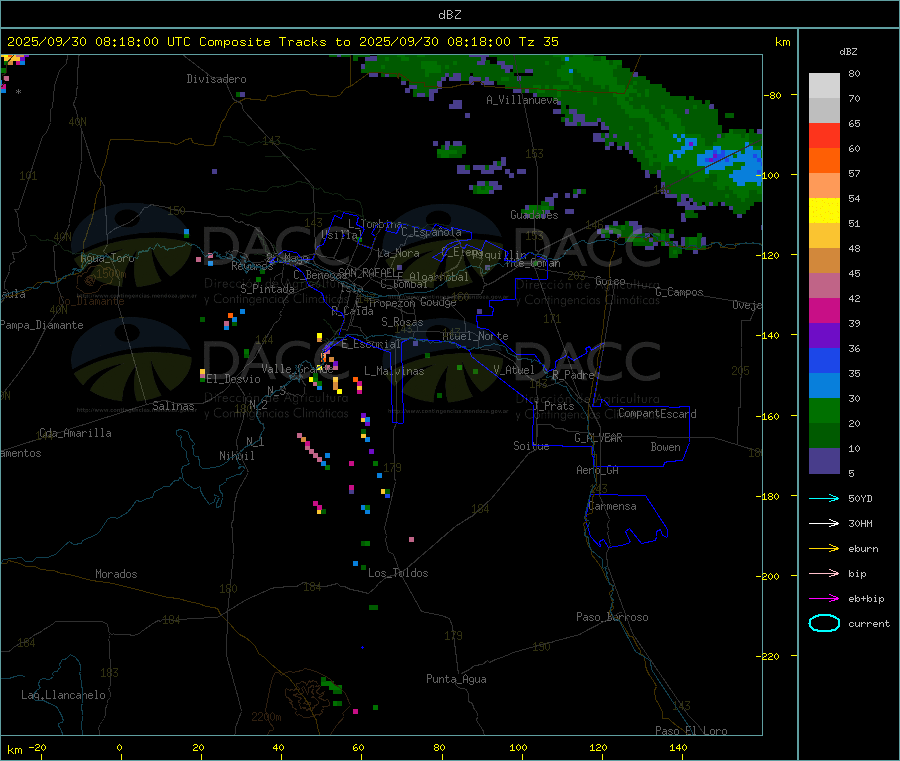Pick the 45 dBZ mauve swatch
The height and width of the screenshot is (761, 900).
click(824, 286)
